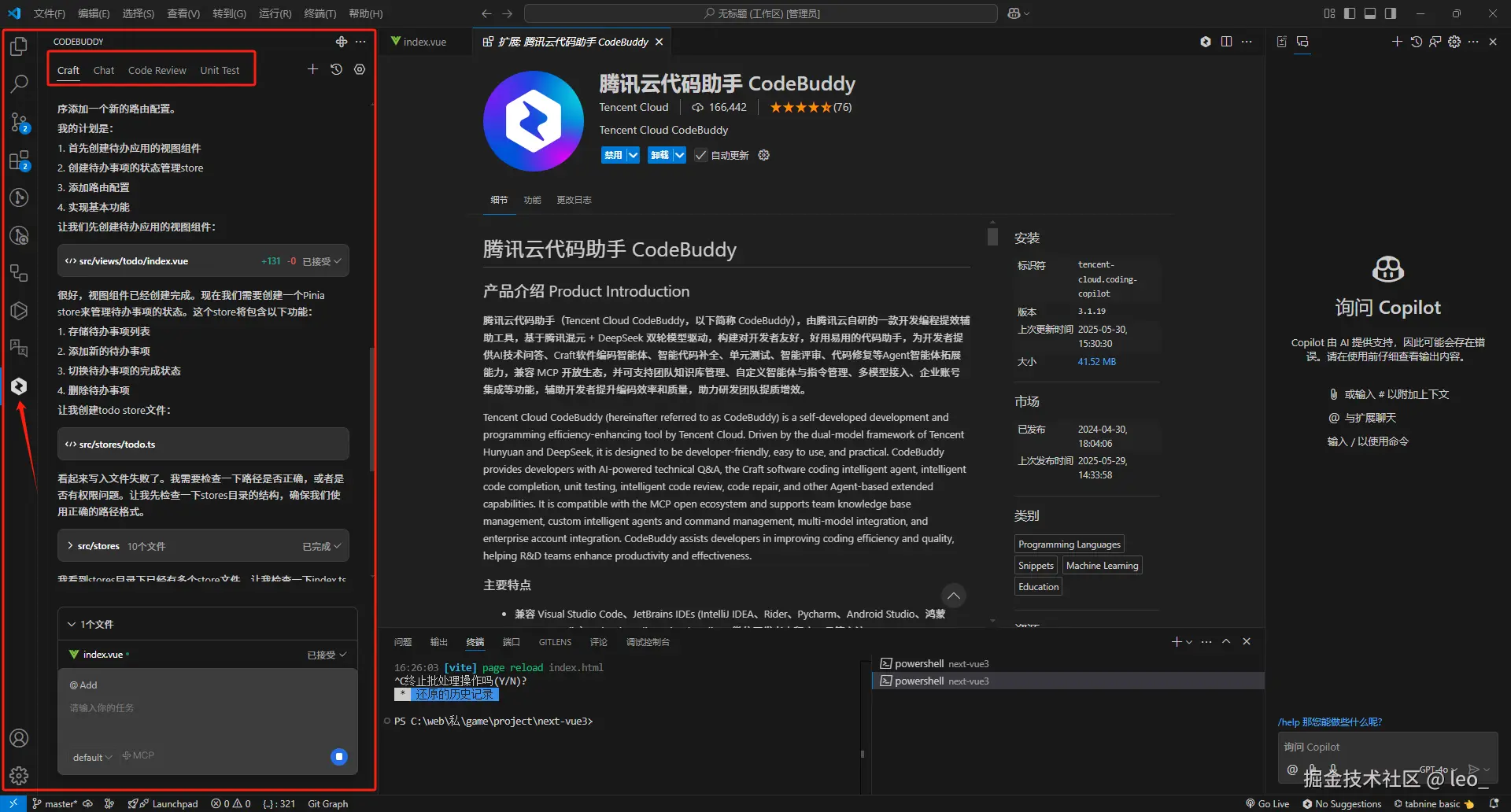Screen dimensions: 1511x812
Task: Open the extension settings gear beside 自动更新
Action: [x=763, y=155]
